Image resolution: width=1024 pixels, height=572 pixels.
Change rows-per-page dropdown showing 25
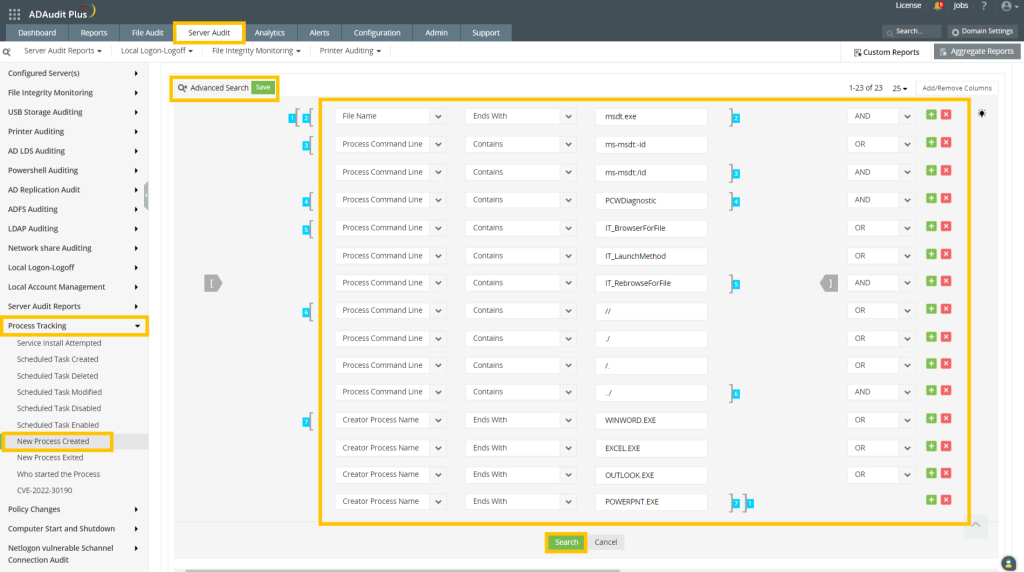point(899,88)
